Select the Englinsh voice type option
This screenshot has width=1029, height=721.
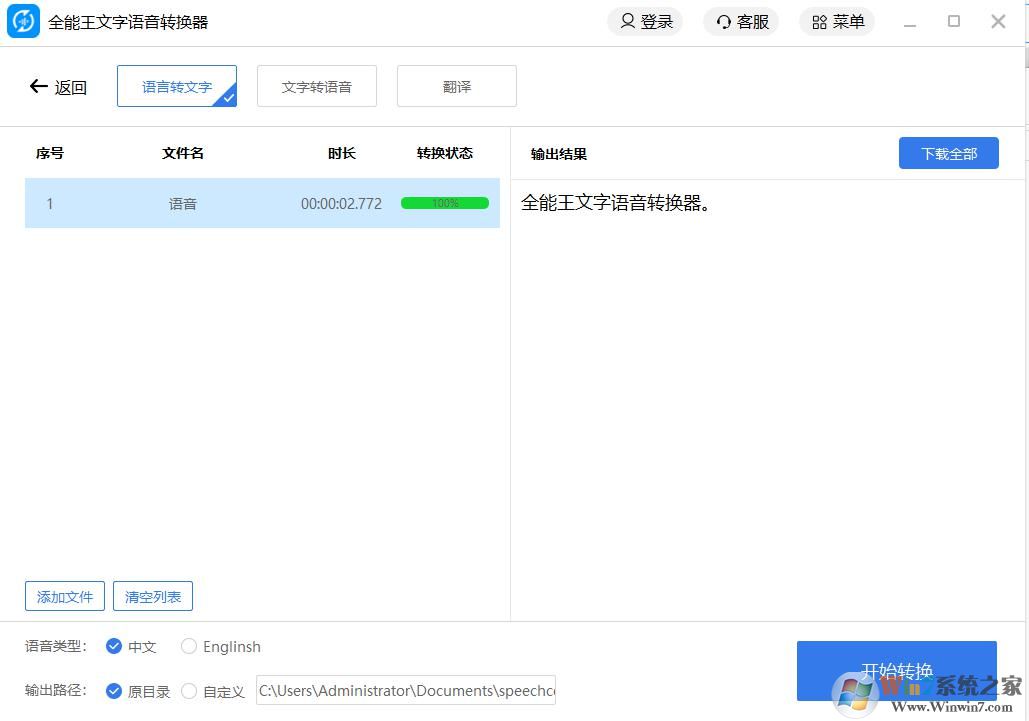tap(189, 646)
